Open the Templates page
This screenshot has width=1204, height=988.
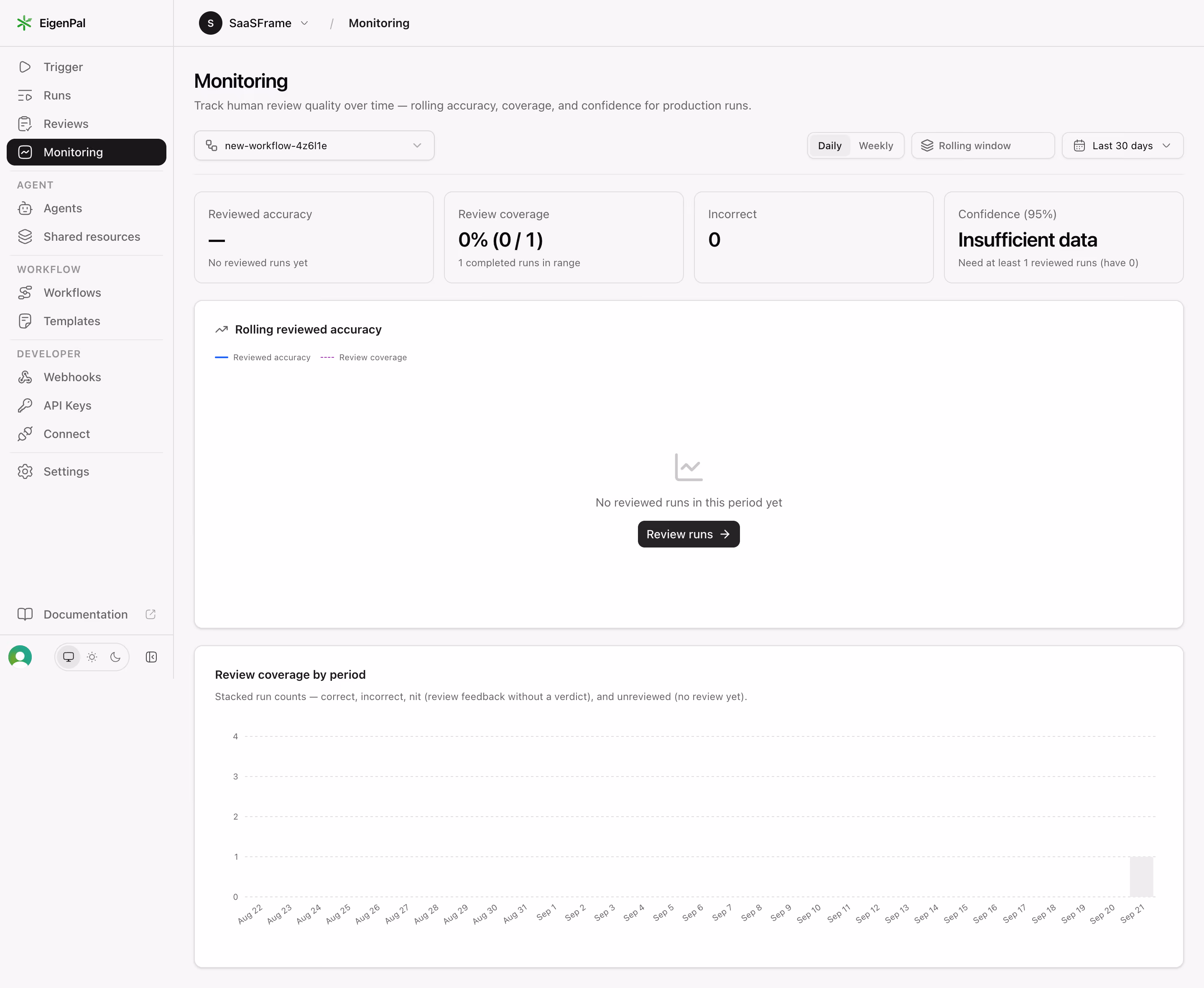coord(87,321)
